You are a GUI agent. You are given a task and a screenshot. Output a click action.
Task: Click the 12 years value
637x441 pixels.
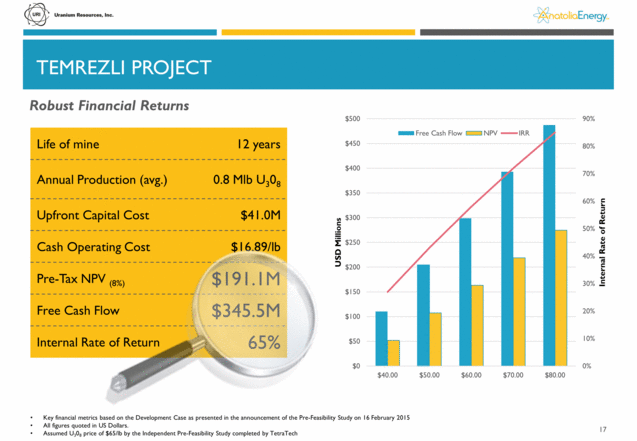tap(259, 144)
